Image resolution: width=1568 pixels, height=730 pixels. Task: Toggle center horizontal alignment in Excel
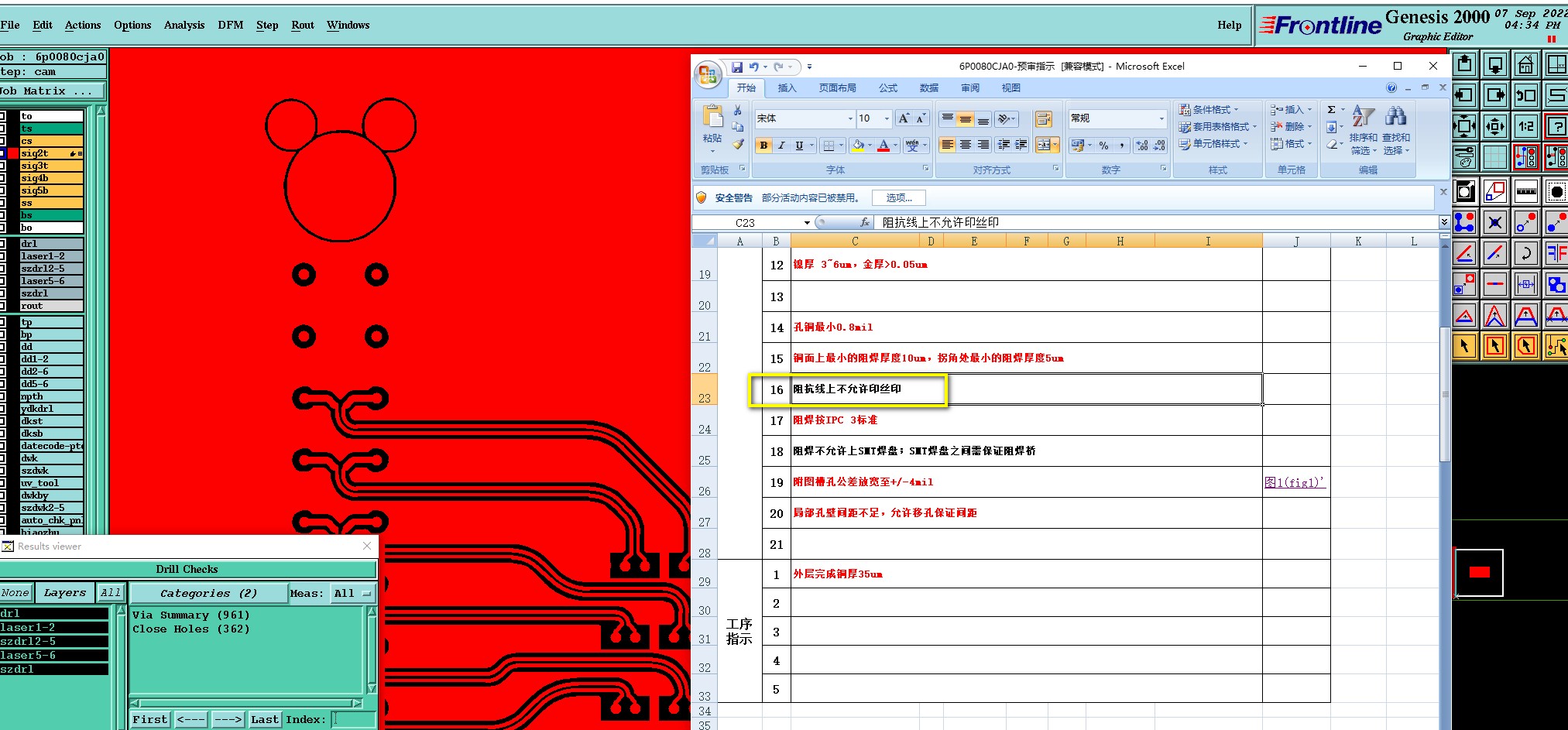tap(965, 145)
